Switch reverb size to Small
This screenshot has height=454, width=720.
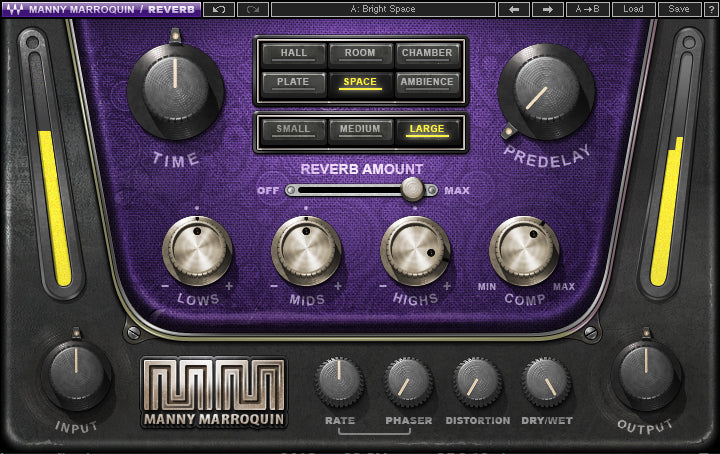293,129
